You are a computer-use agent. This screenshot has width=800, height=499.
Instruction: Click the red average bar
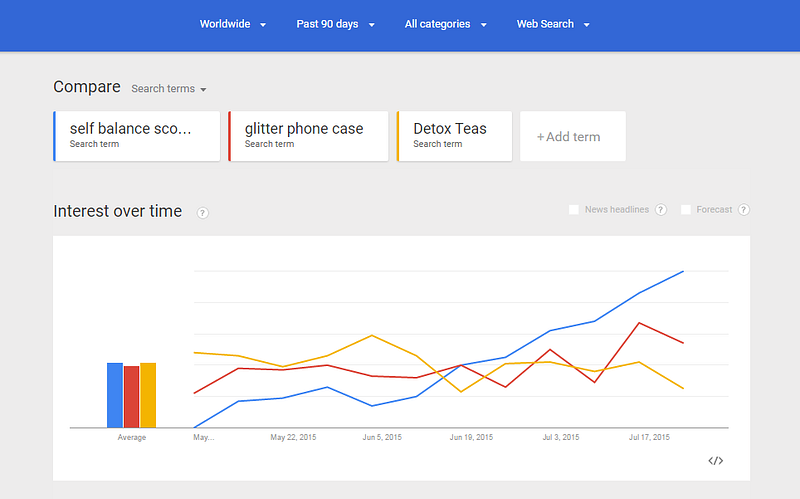131,396
